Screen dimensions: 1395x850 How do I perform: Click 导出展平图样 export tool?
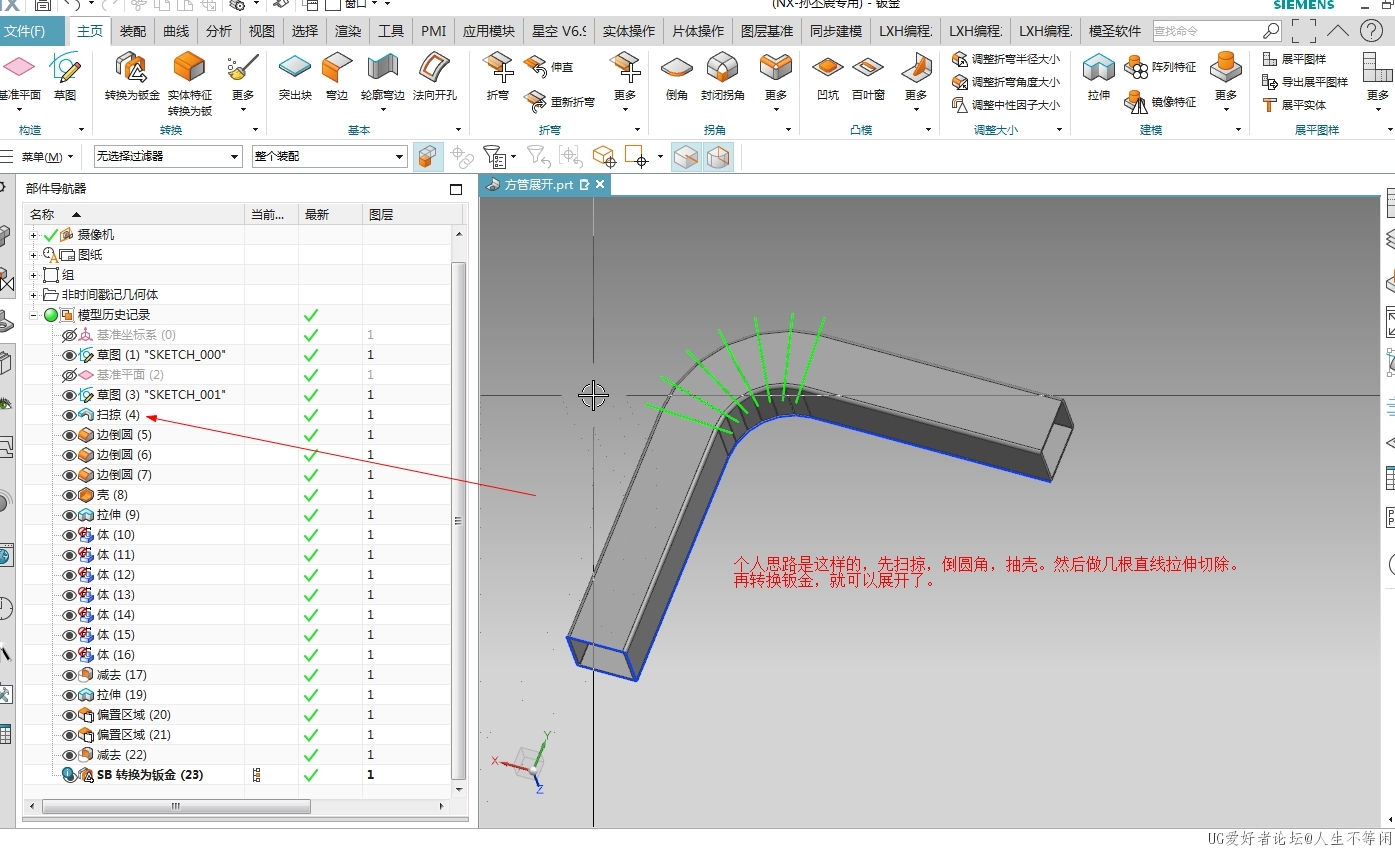(x=1305, y=82)
